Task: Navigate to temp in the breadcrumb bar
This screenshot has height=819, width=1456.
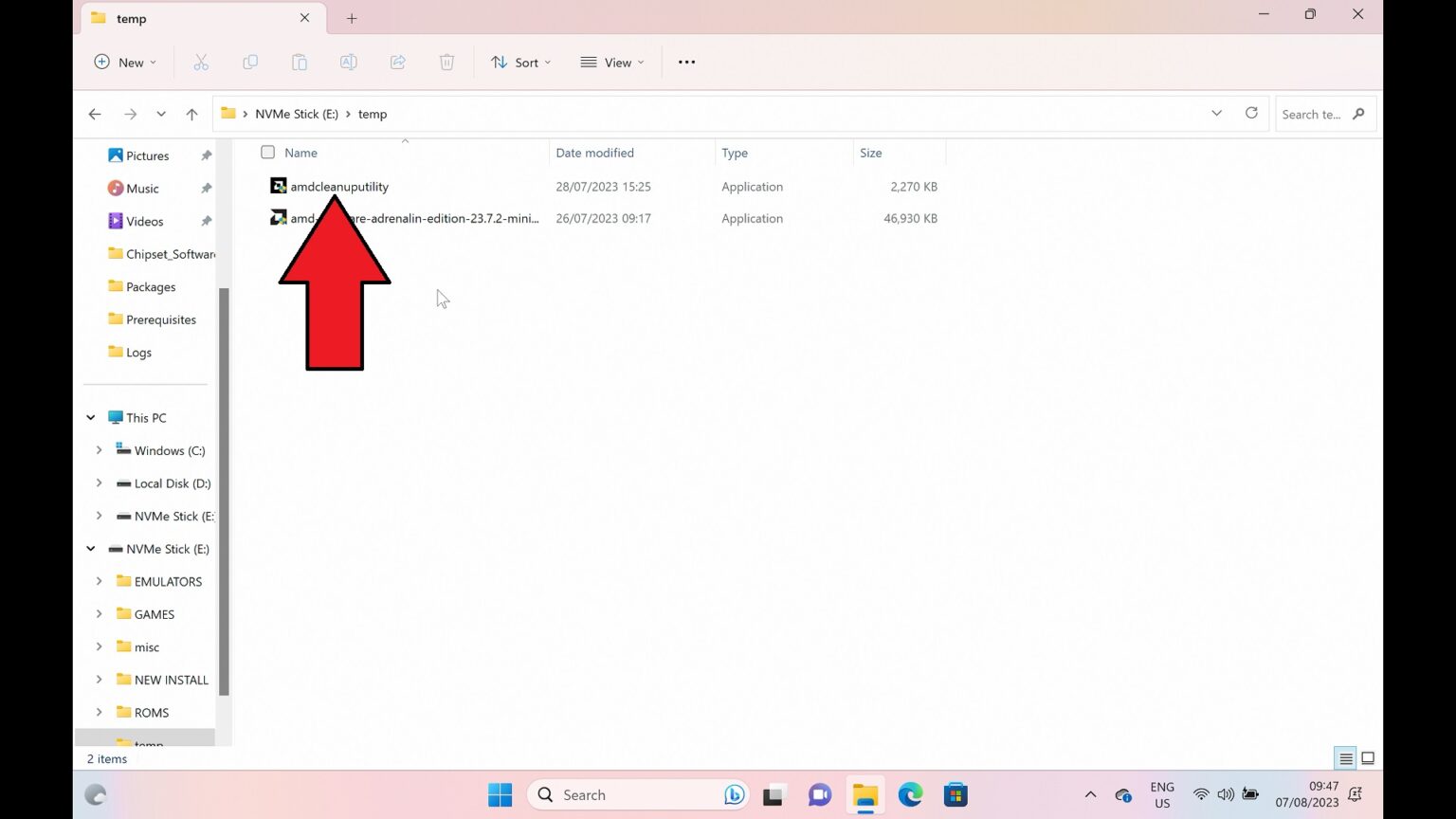Action: click(372, 114)
